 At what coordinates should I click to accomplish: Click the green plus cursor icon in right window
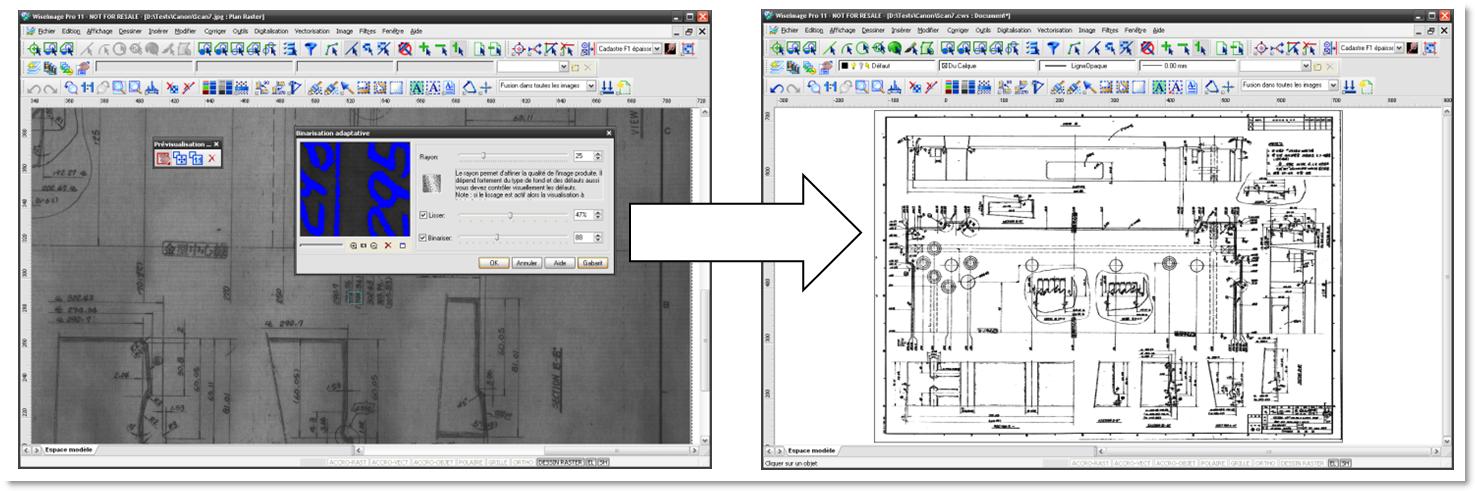[x=1167, y=48]
